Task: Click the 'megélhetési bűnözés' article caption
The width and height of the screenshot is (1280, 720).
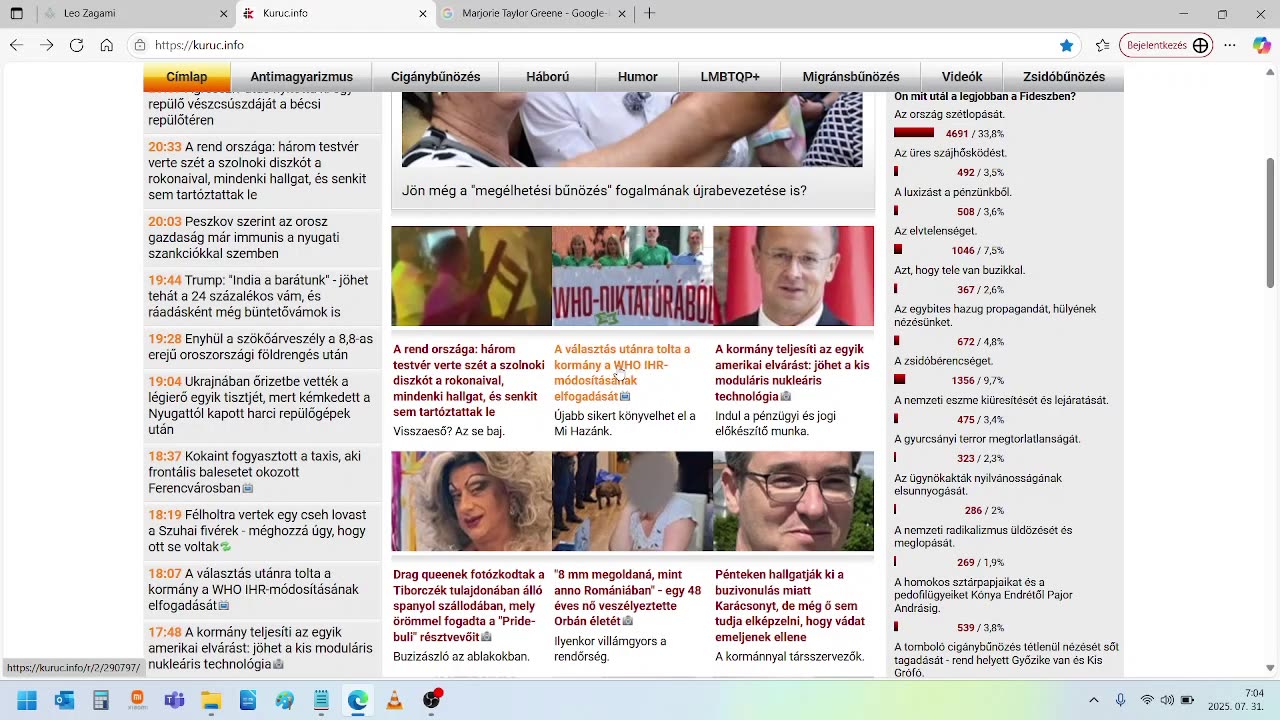Action: (604, 190)
